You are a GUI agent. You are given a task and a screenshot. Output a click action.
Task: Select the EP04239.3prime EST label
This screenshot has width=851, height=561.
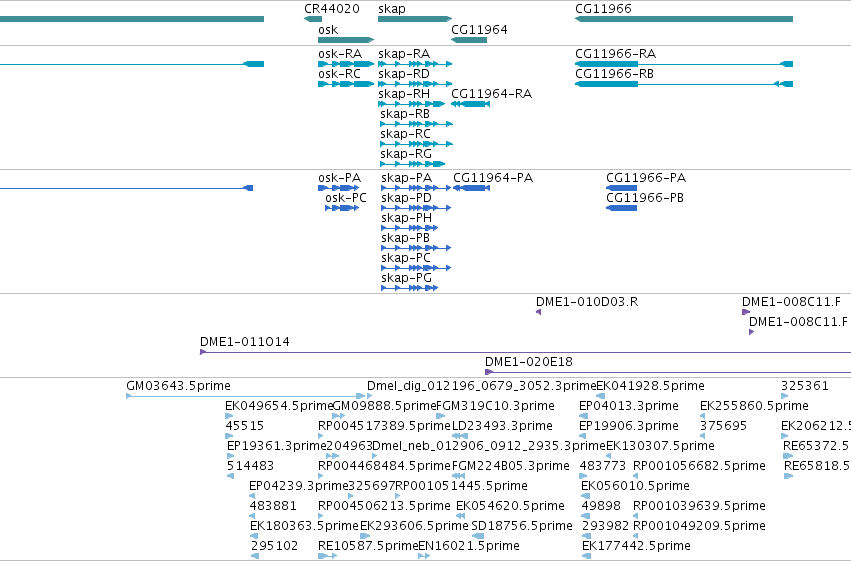299,487
